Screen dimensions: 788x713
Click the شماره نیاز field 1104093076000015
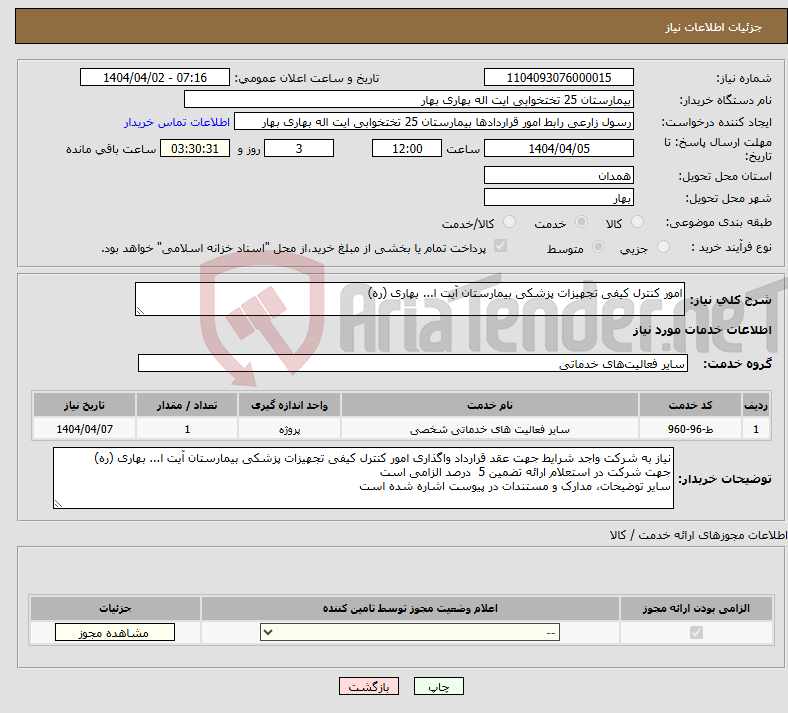tap(558, 78)
